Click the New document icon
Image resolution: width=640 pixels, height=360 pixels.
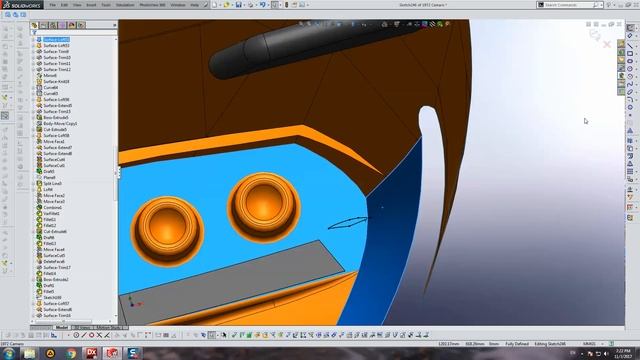pyautogui.click(x=214, y=5)
